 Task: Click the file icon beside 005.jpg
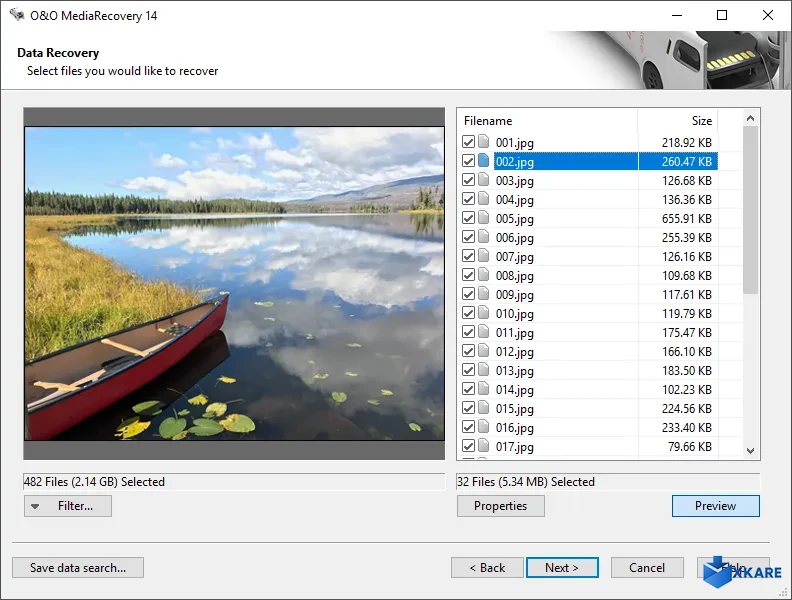[x=485, y=219]
